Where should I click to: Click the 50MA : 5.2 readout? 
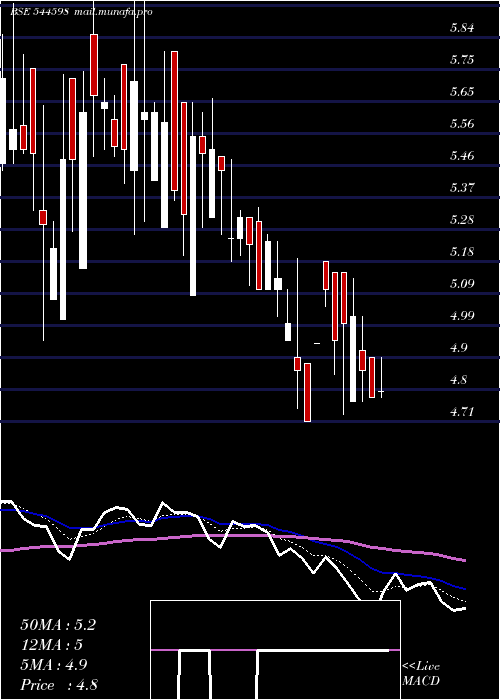(x=58, y=625)
